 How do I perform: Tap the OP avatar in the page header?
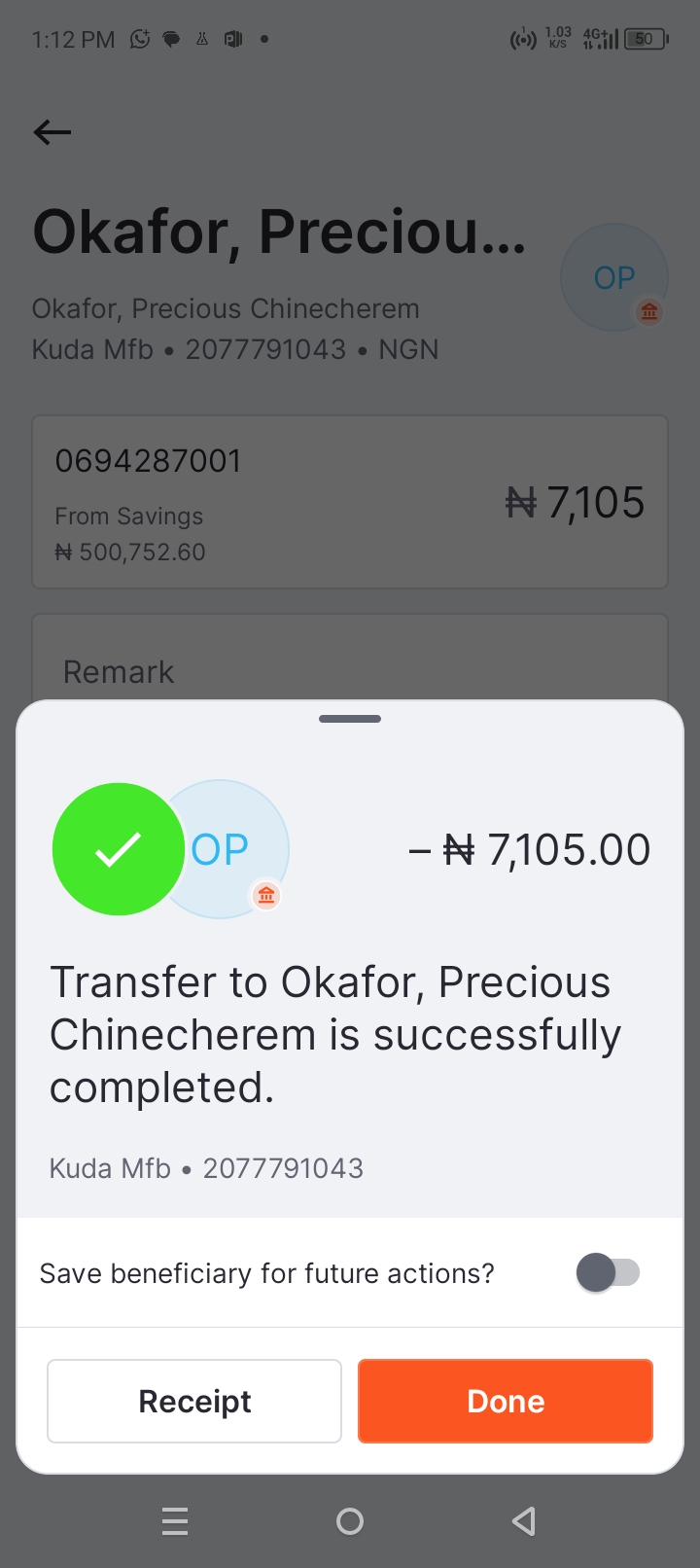coord(613,278)
